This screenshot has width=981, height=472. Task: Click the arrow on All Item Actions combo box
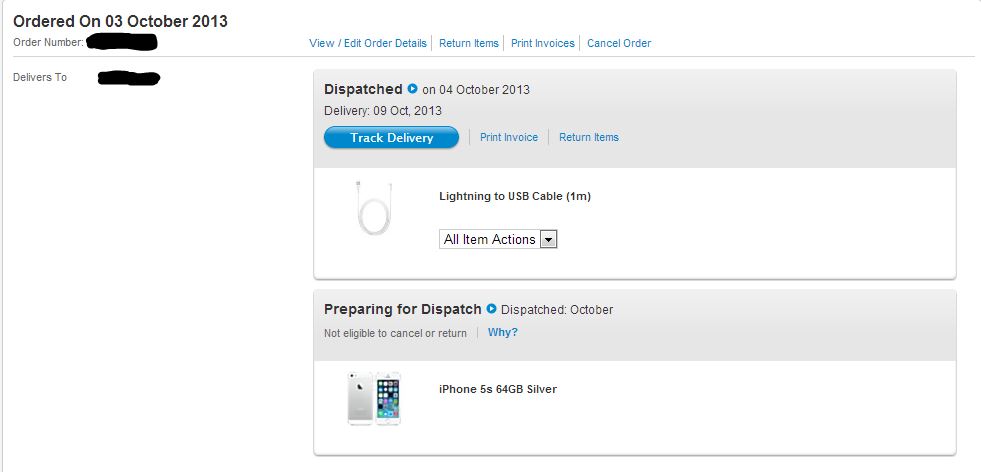point(548,239)
